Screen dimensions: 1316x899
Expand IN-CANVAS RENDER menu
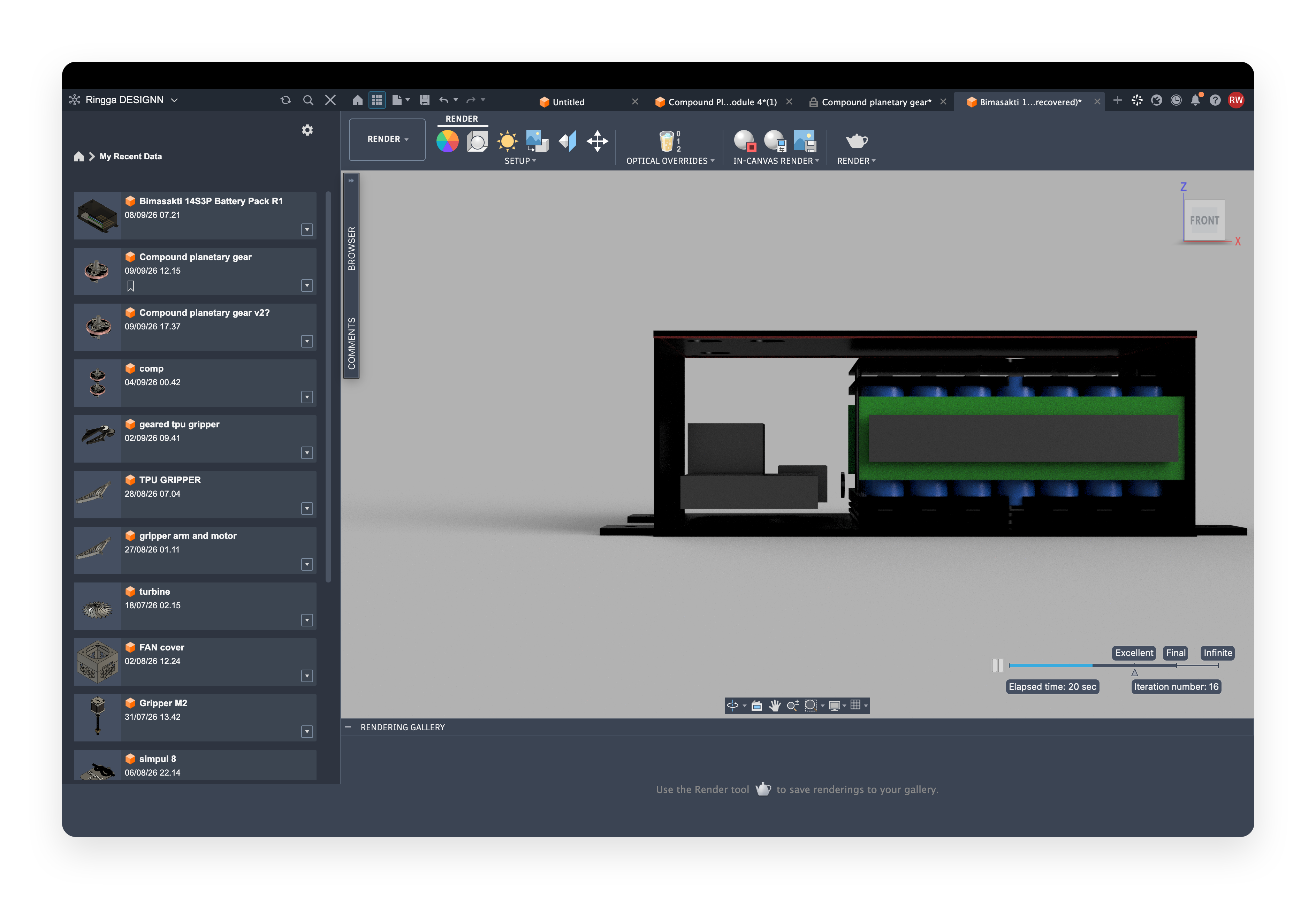pyautogui.click(x=776, y=161)
